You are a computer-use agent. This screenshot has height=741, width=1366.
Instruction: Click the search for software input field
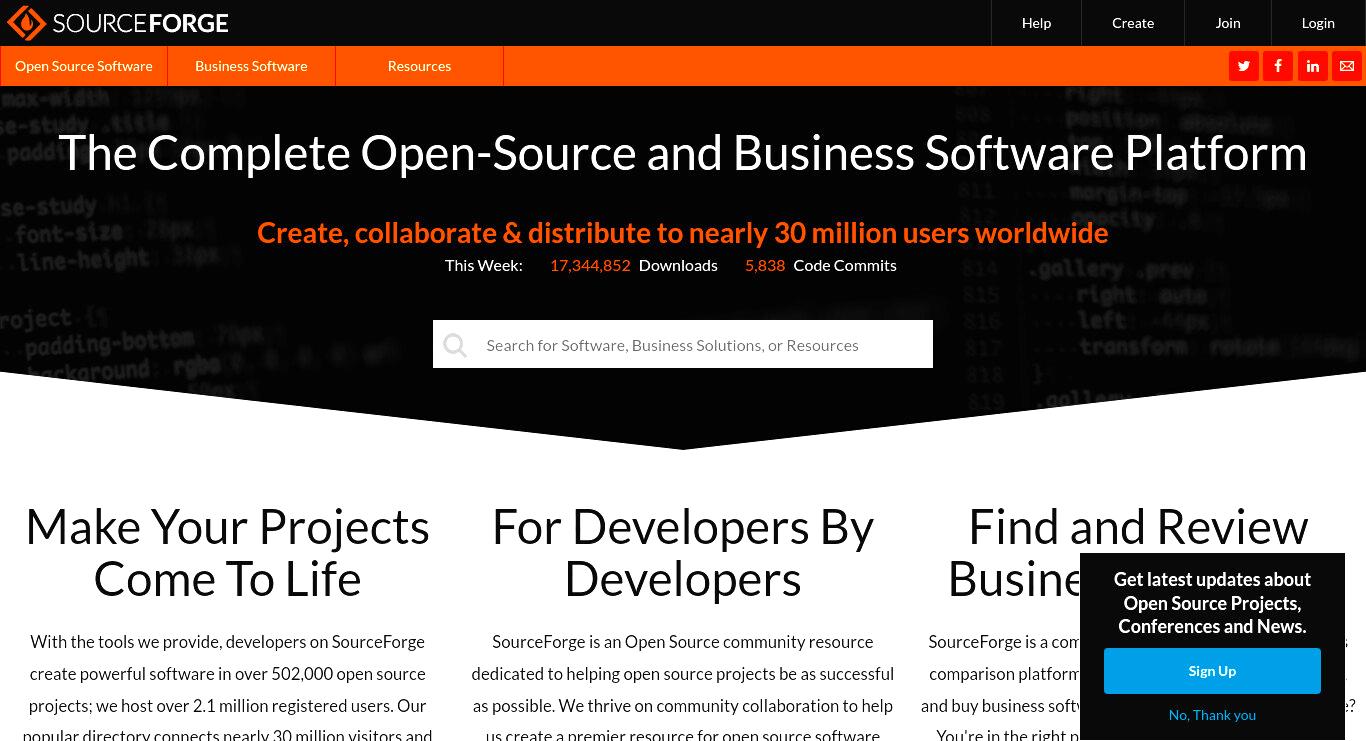point(683,344)
